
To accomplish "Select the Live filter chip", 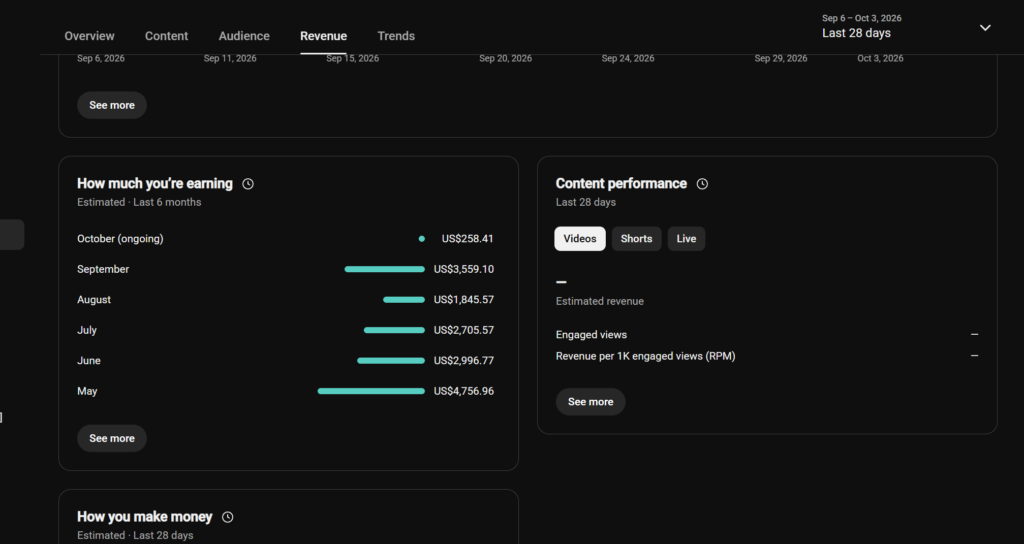I will (x=686, y=239).
